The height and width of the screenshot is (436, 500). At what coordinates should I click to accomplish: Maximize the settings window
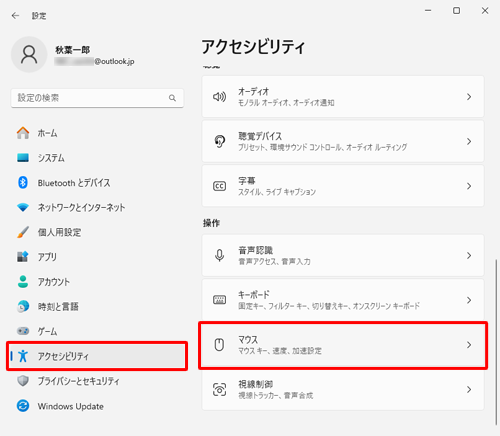coord(456,11)
